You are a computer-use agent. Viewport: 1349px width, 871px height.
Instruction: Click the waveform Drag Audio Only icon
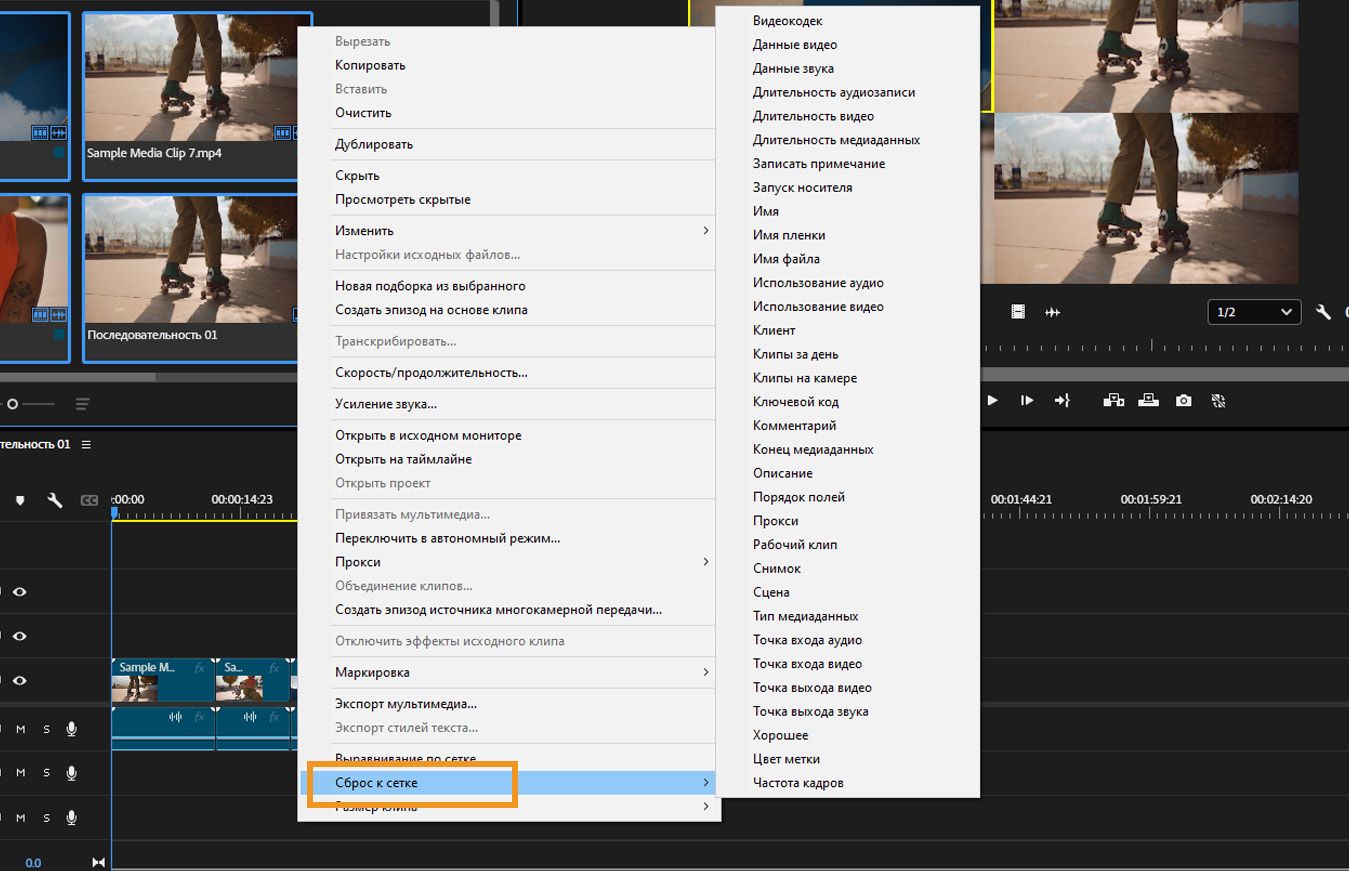1052,312
